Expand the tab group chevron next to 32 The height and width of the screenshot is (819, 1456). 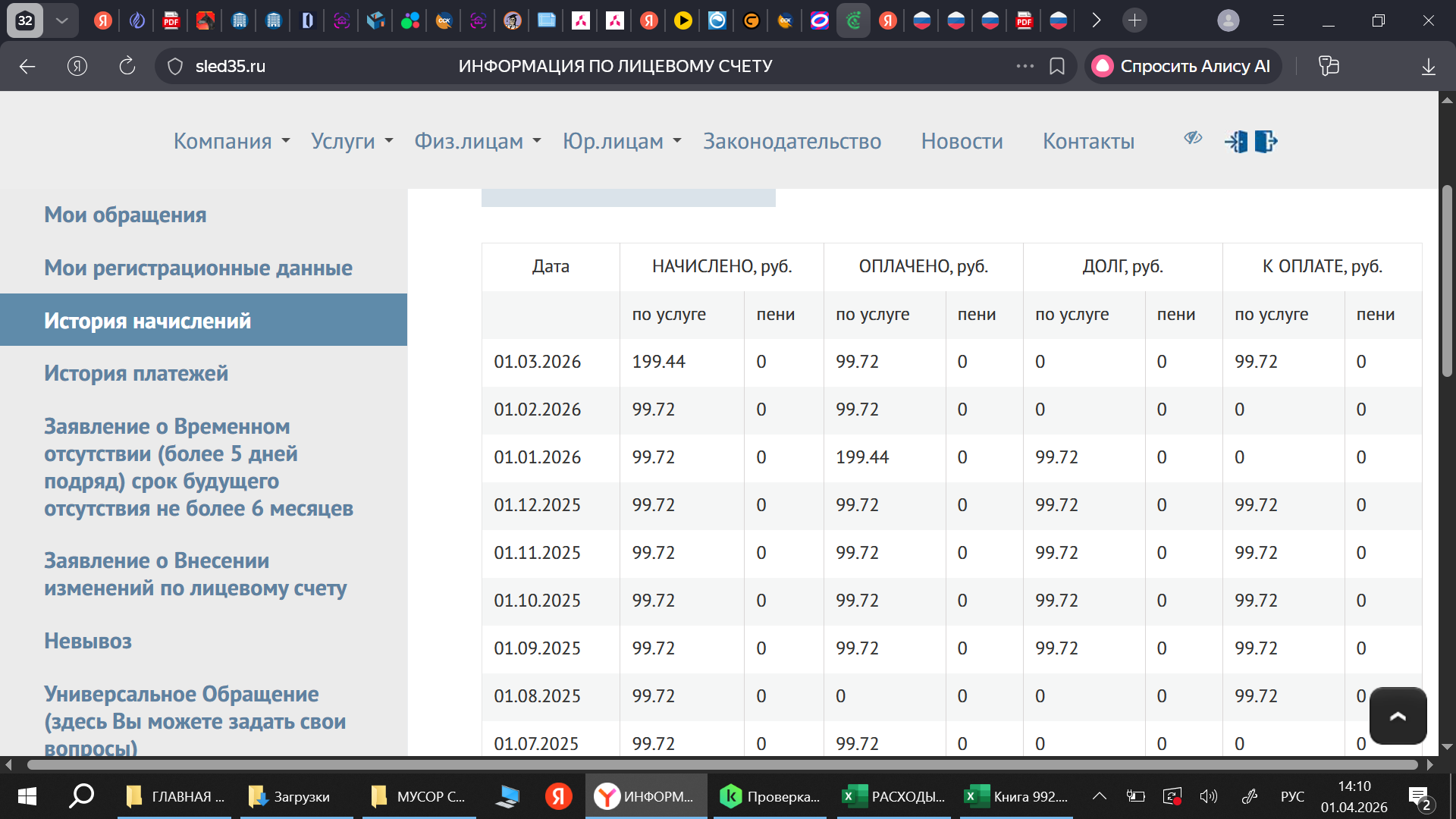[x=62, y=20]
